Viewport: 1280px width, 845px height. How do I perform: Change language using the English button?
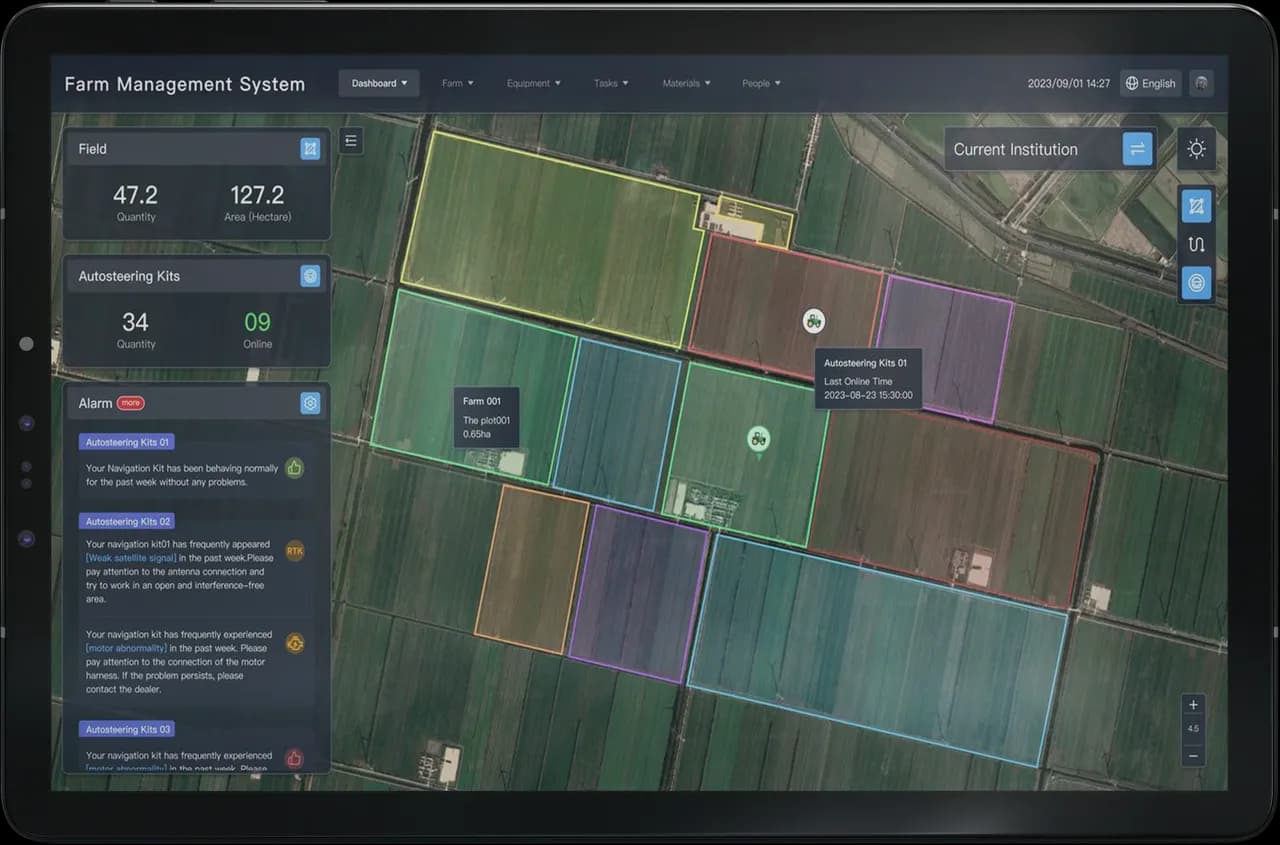1151,83
